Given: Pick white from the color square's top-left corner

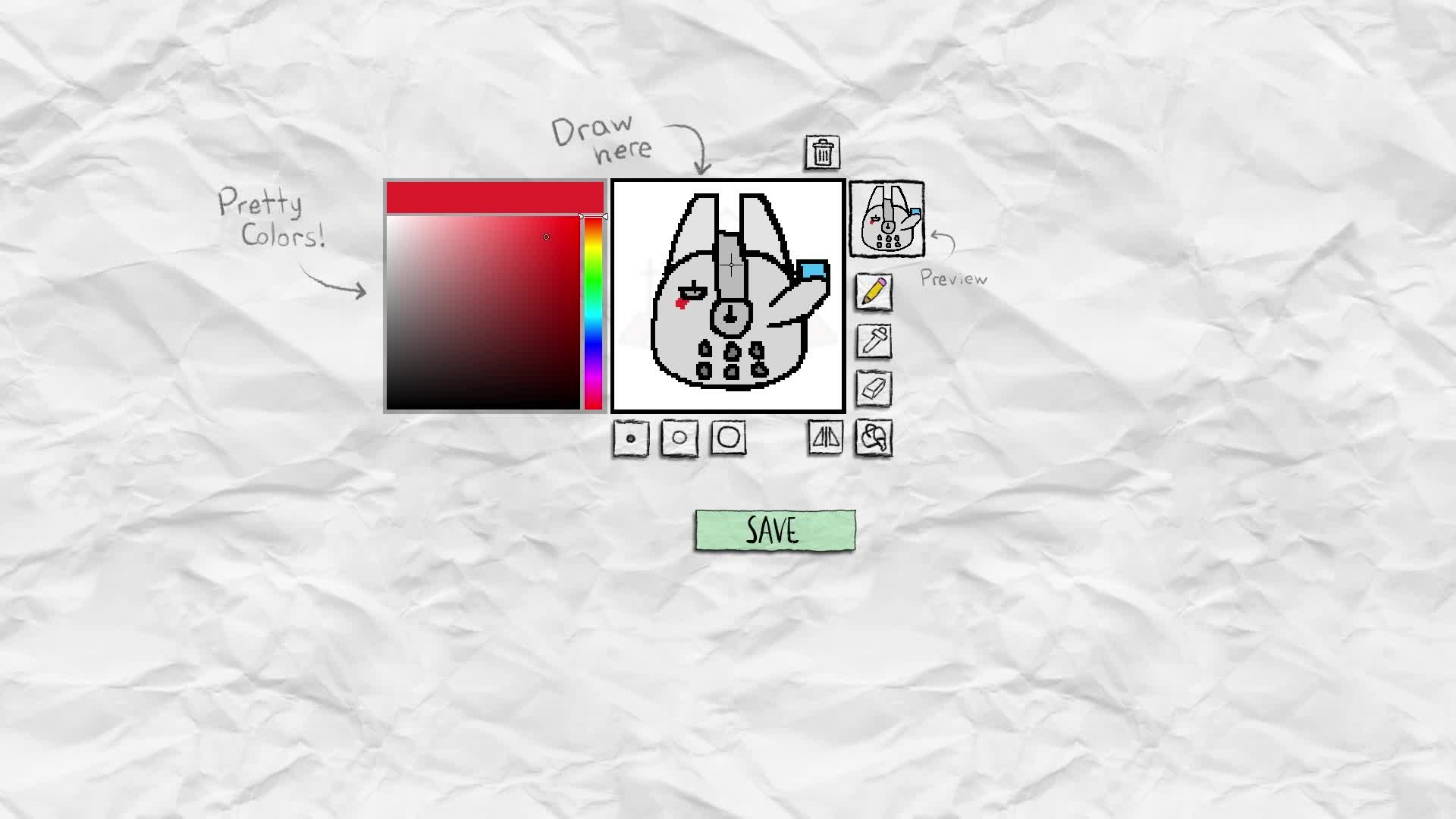Looking at the screenshot, I should pyautogui.click(x=389, y=219).
